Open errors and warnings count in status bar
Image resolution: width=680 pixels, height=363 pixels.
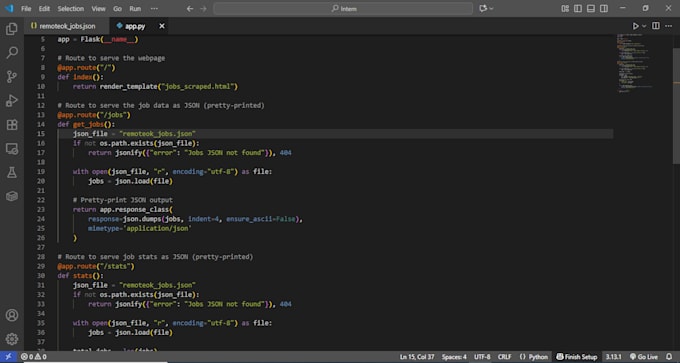click(34, 357)
